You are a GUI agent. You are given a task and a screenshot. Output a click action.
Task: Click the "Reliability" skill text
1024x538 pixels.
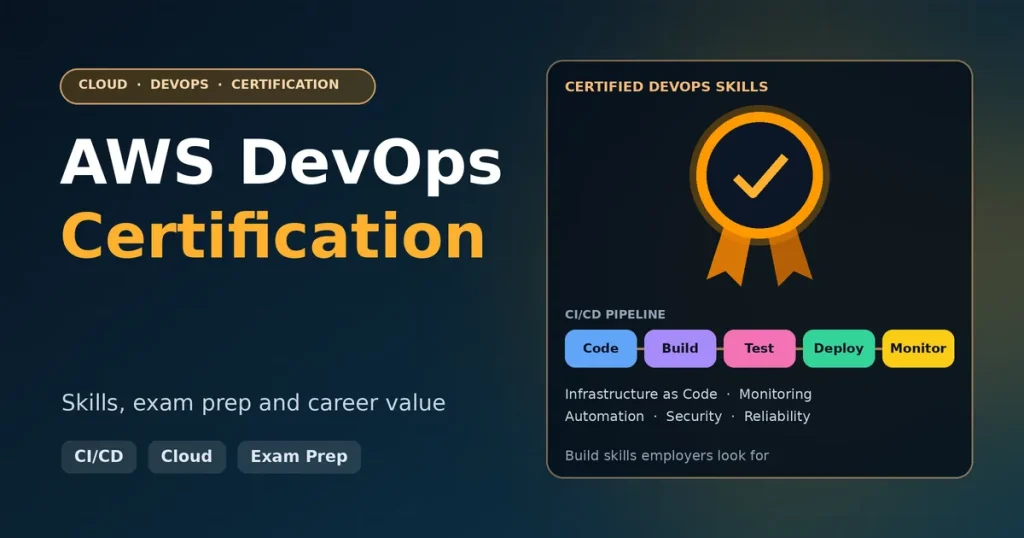pyautogui.click(x=777, y=417)
